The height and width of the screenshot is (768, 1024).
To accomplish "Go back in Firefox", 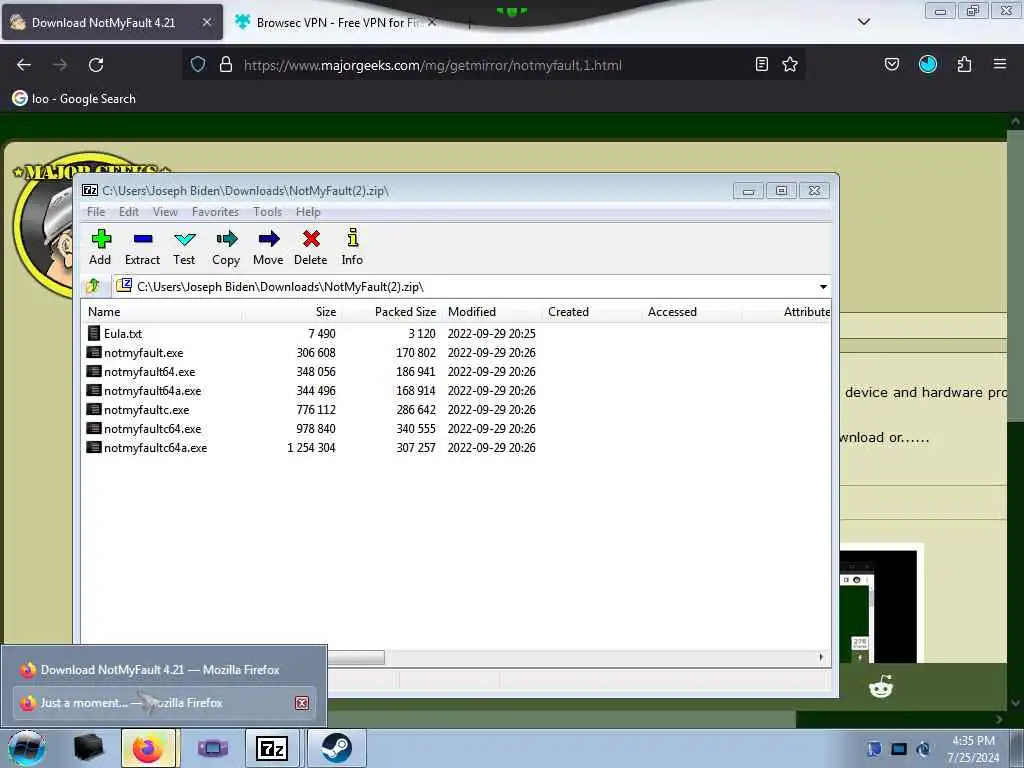I will coord(24,65).
